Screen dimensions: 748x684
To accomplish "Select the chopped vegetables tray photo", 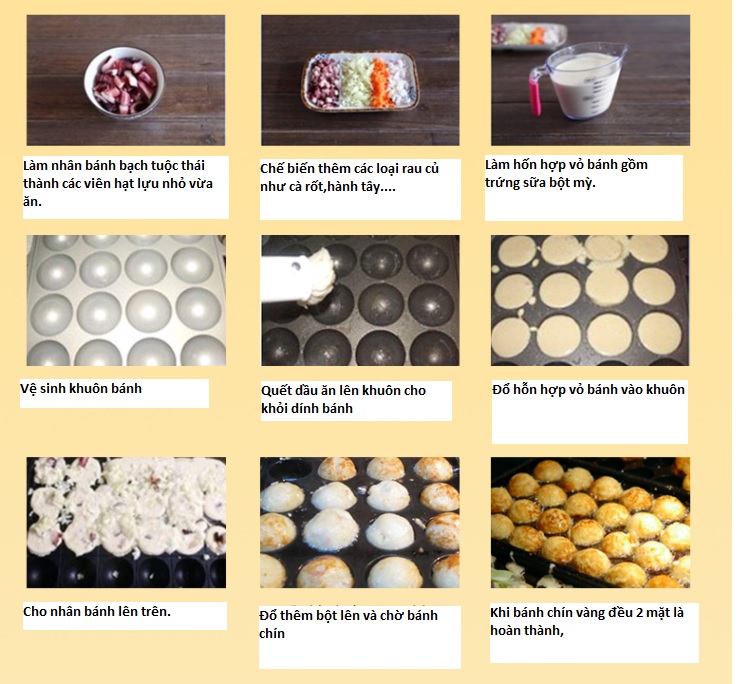I will 360,80.
